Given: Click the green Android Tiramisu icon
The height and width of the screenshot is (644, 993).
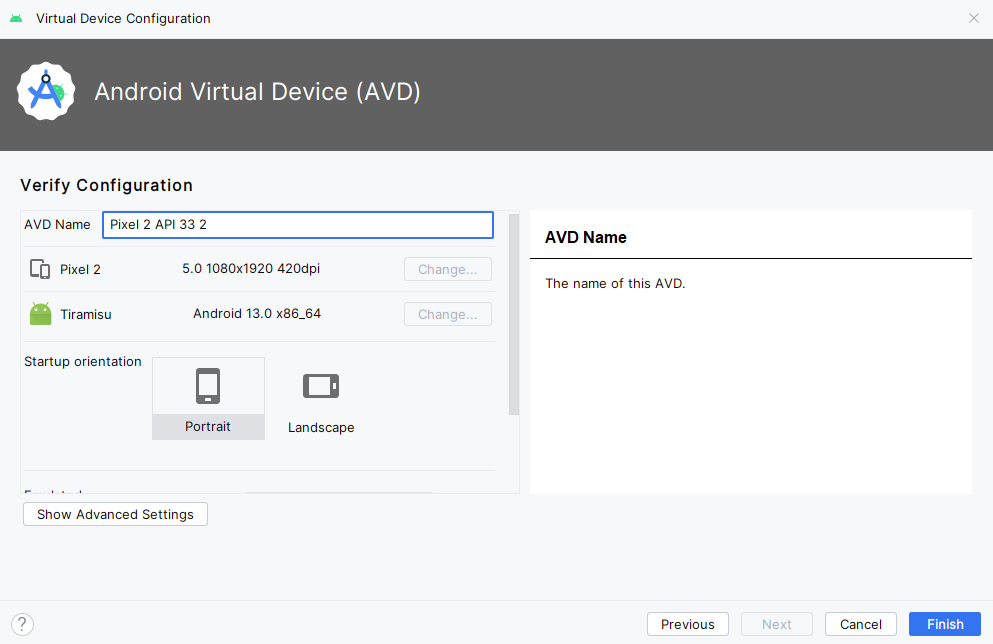Looking at the screenshot, I should point(41,314).
